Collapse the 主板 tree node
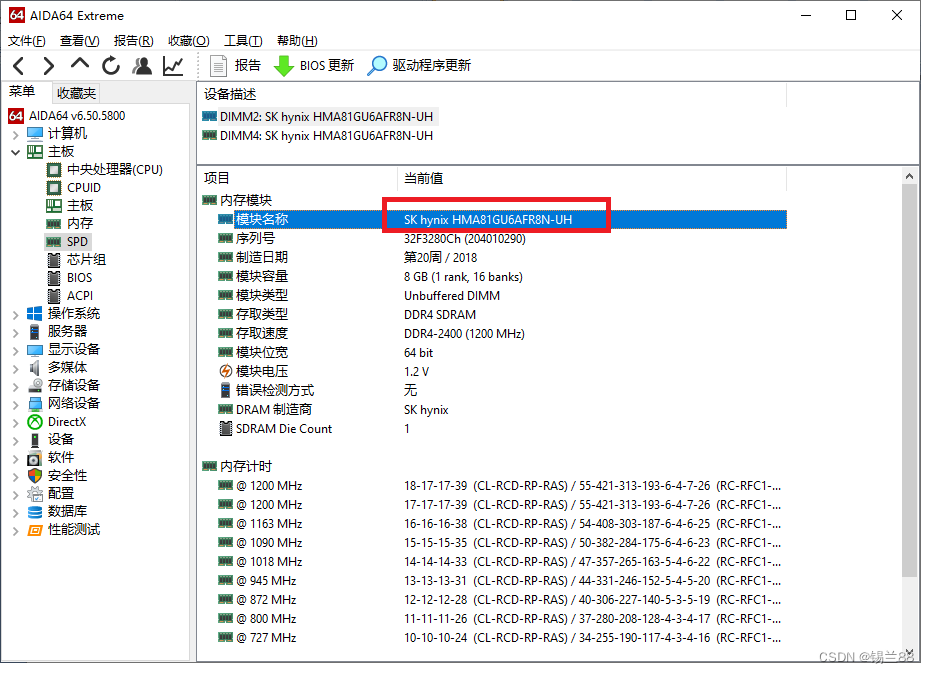This screenshot has height=673, width=929. tap(15, 152)
